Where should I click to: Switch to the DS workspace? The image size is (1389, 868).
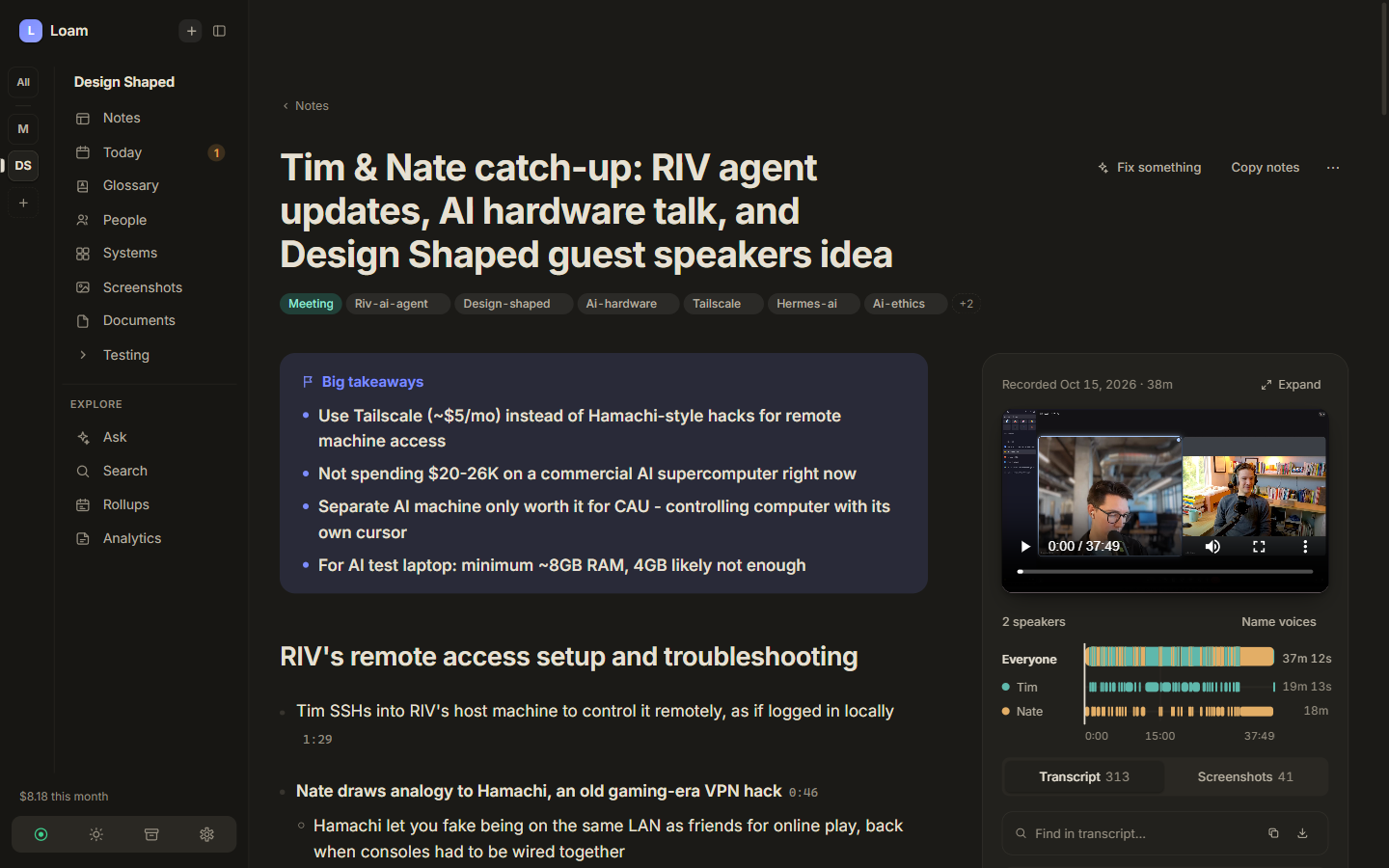pyautogui.click(x=23, y=165)
